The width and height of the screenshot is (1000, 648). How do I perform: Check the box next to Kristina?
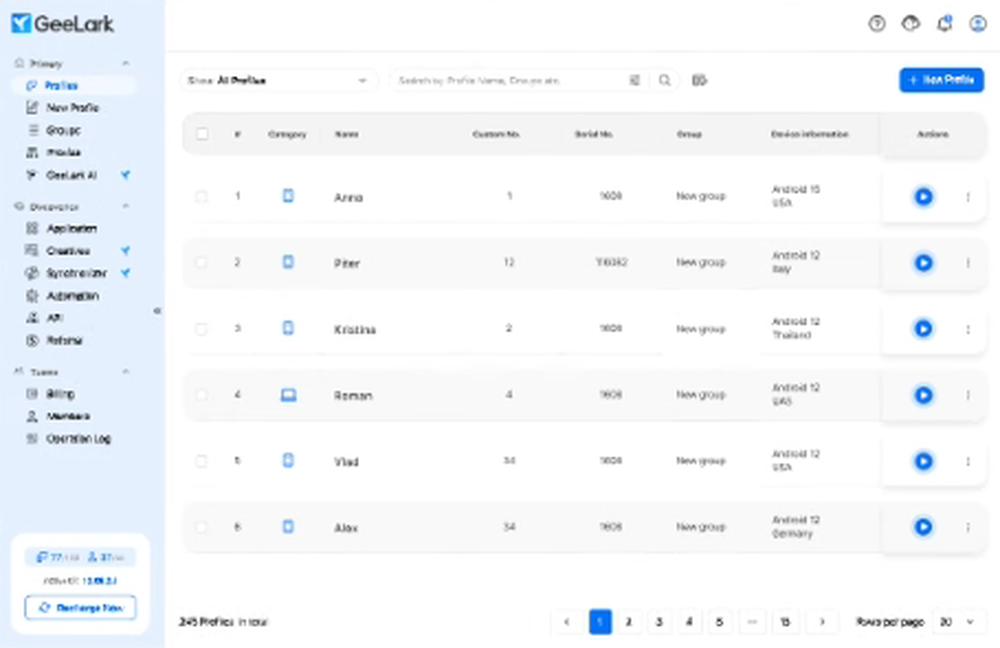pyautogui.click(x=202, y=329)
